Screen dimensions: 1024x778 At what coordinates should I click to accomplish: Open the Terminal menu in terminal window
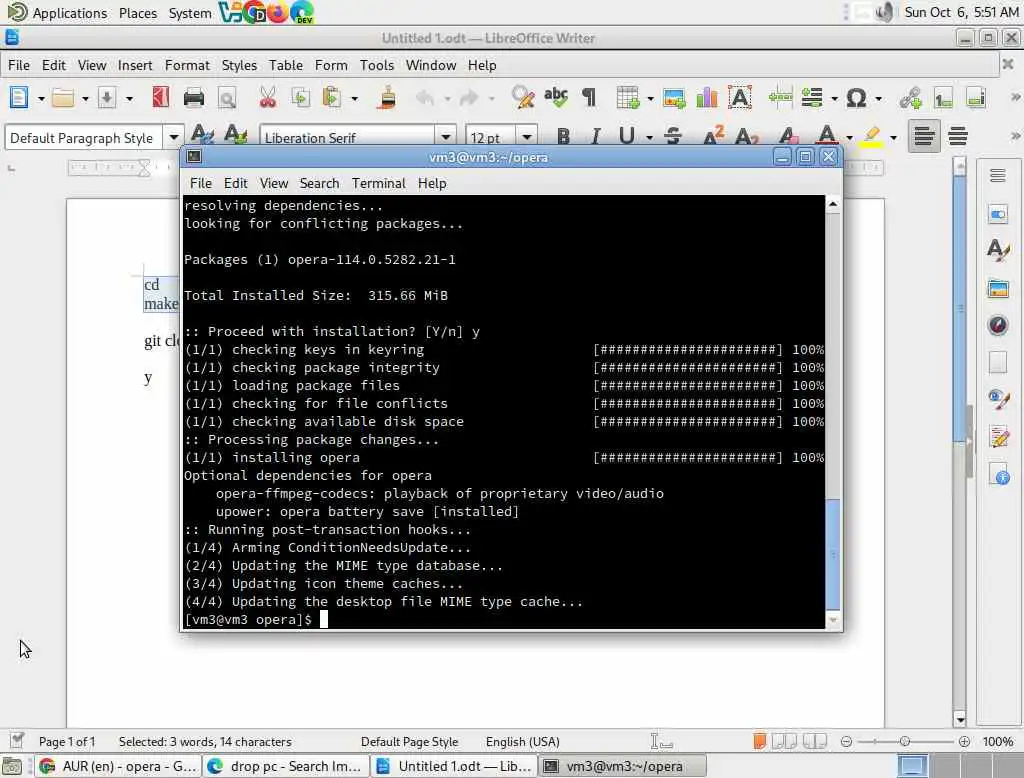379,184
